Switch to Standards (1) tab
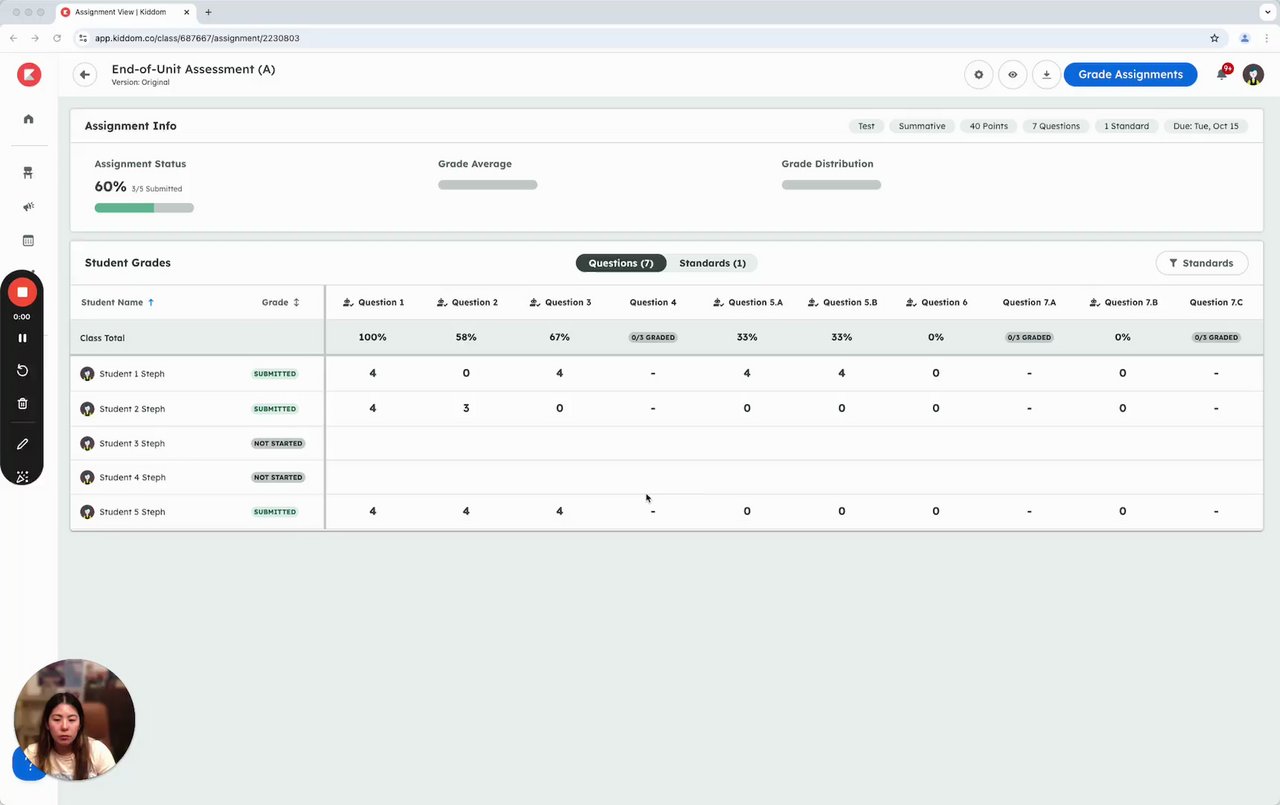The height and width of the screenshot is (805, 1280). 712,263
